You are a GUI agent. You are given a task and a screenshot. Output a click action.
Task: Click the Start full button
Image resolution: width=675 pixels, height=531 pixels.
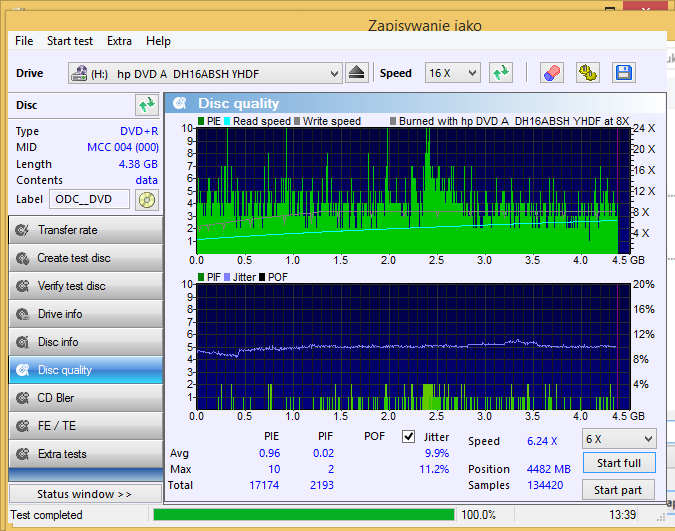click(x=619, y=463)
